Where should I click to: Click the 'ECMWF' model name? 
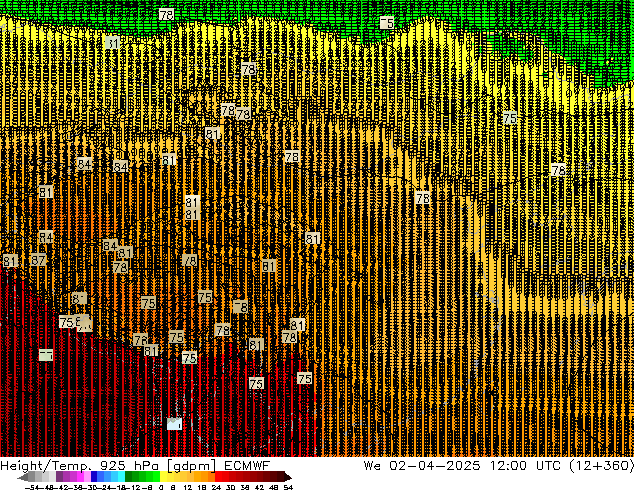[x=247, y=466]
